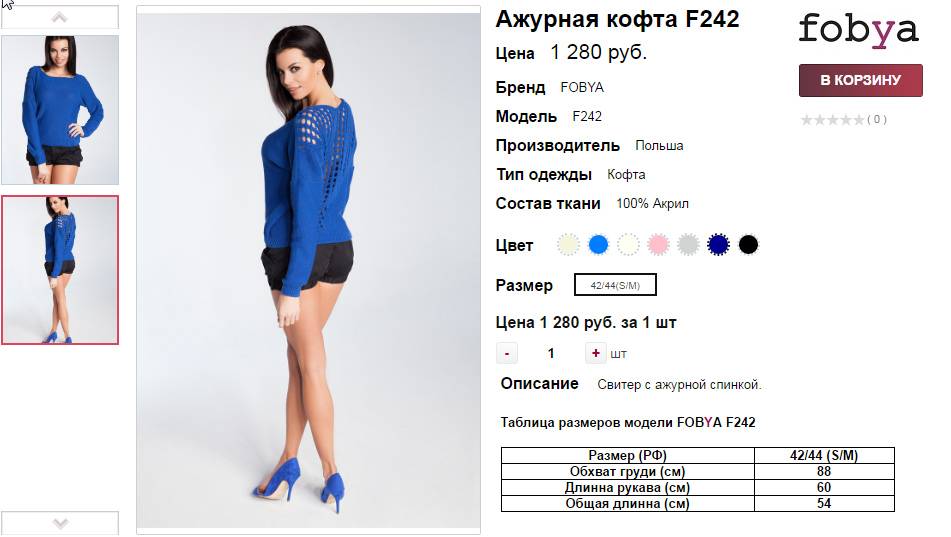Viewport: 951px width, 537px height.
Task: Add item to cart with В КОРЗИНУ
Action: click(861, 80)
